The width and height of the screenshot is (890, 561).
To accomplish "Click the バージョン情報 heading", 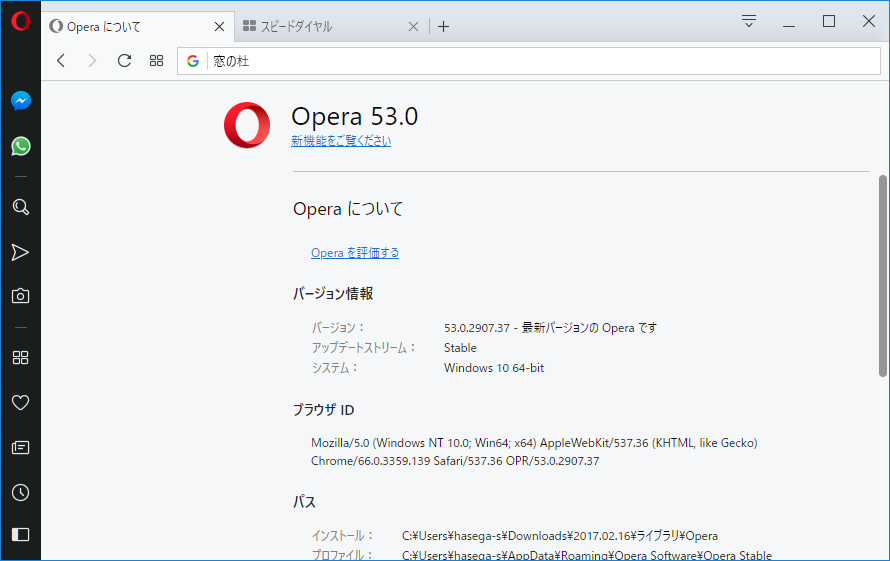I will pyautogui.click(x=333, y=294).
